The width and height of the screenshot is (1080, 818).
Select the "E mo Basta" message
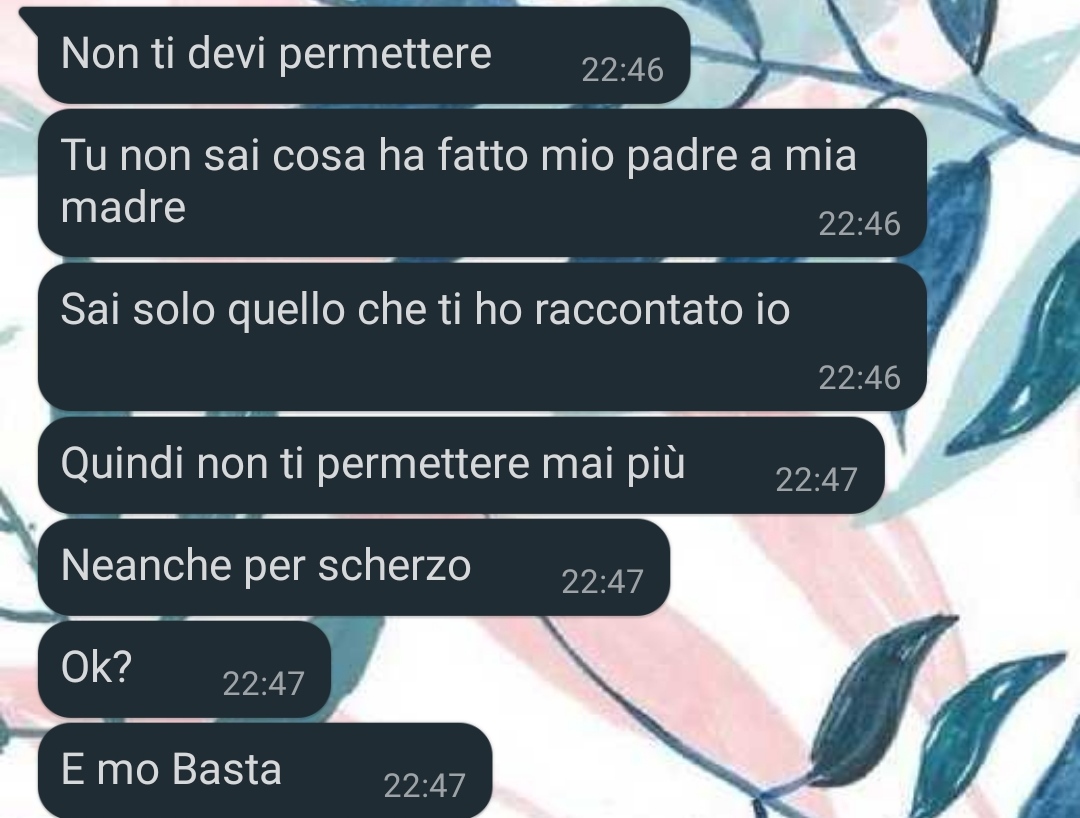click(x=264, y=770)
